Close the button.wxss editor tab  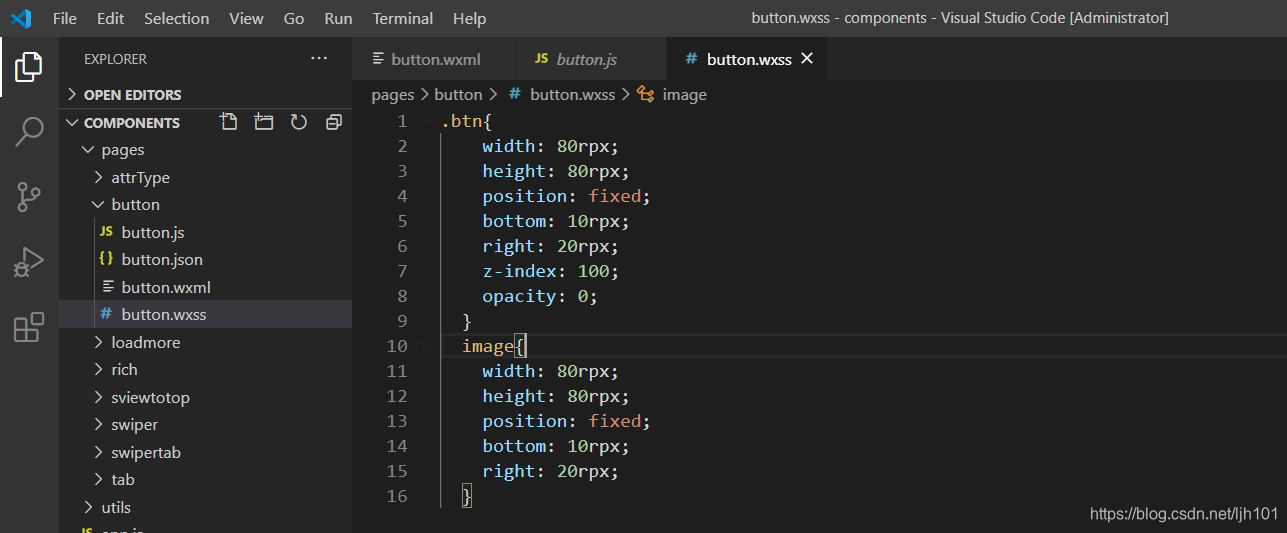click(807, 59)
